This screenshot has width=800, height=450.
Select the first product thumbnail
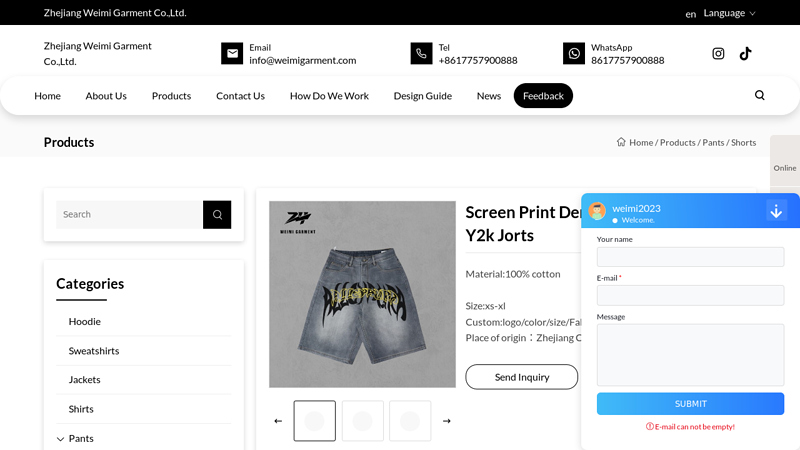314,421
